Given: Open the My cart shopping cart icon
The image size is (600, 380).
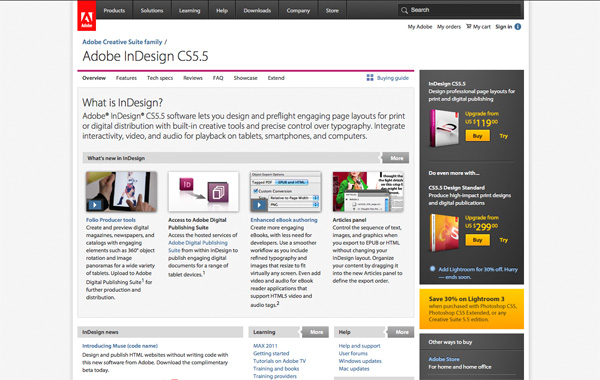Looking at the screenshot, I should point(468,26).
